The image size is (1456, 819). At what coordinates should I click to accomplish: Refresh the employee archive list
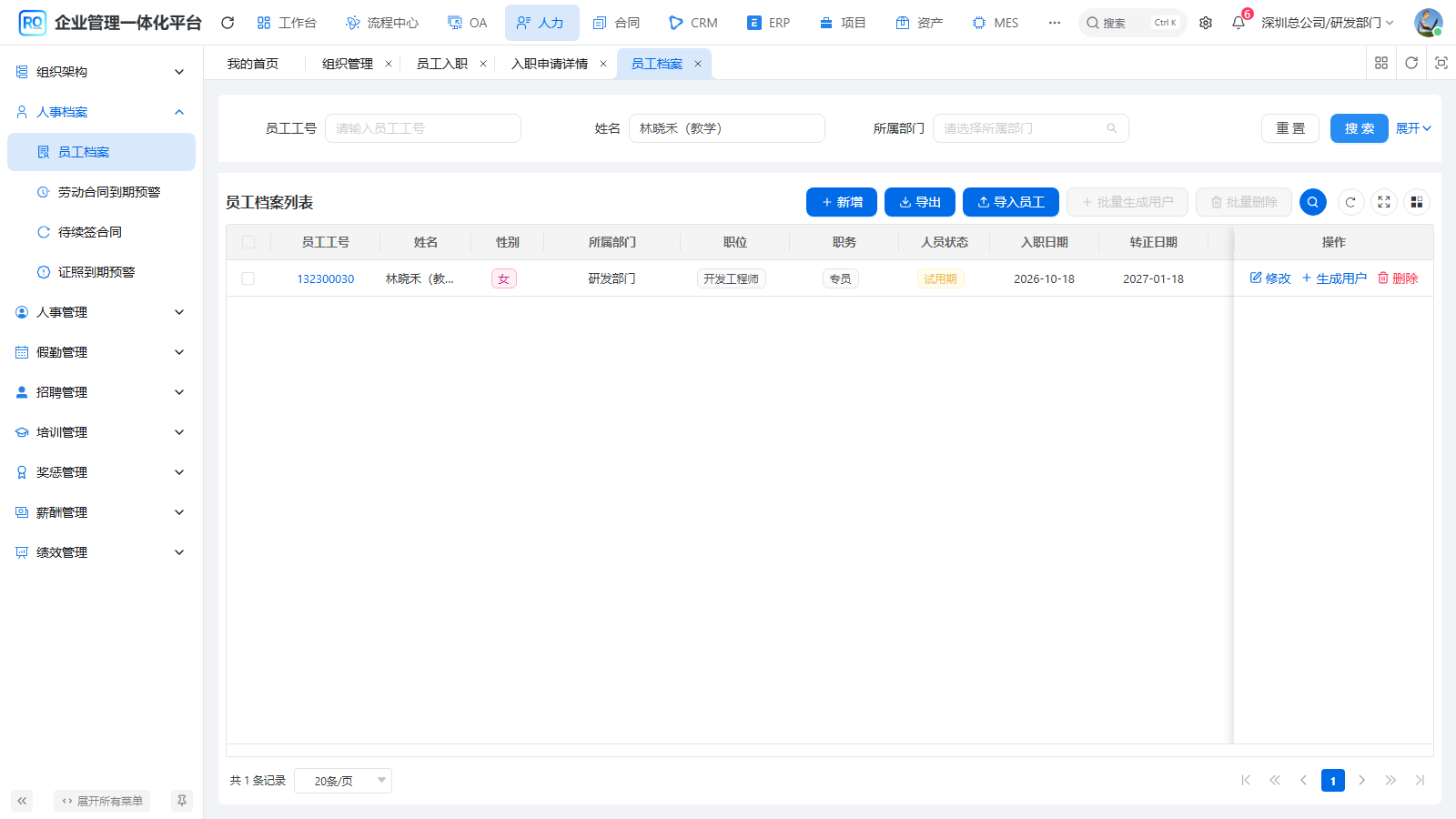click(x=1350, y=202)
